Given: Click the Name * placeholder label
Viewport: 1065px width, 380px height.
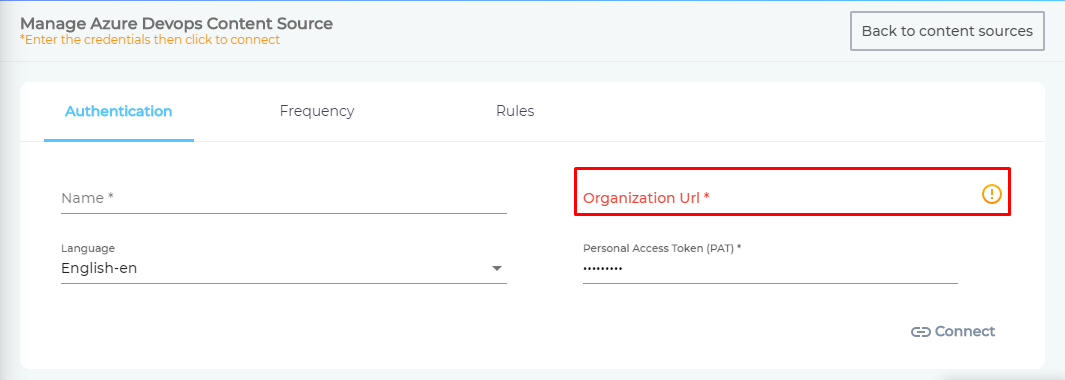Looking at the screenshot, I should (x=87, y=198).
